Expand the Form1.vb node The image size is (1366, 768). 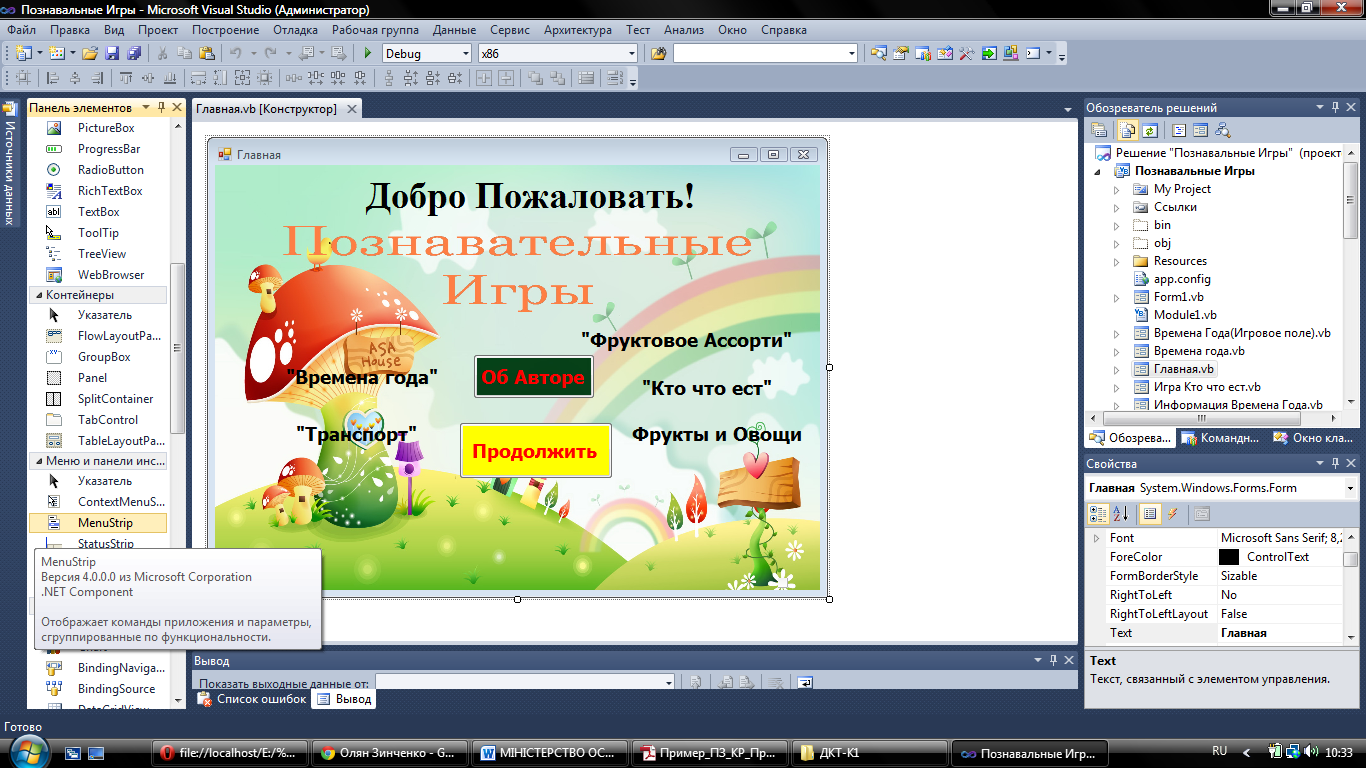click(1117, 297)
